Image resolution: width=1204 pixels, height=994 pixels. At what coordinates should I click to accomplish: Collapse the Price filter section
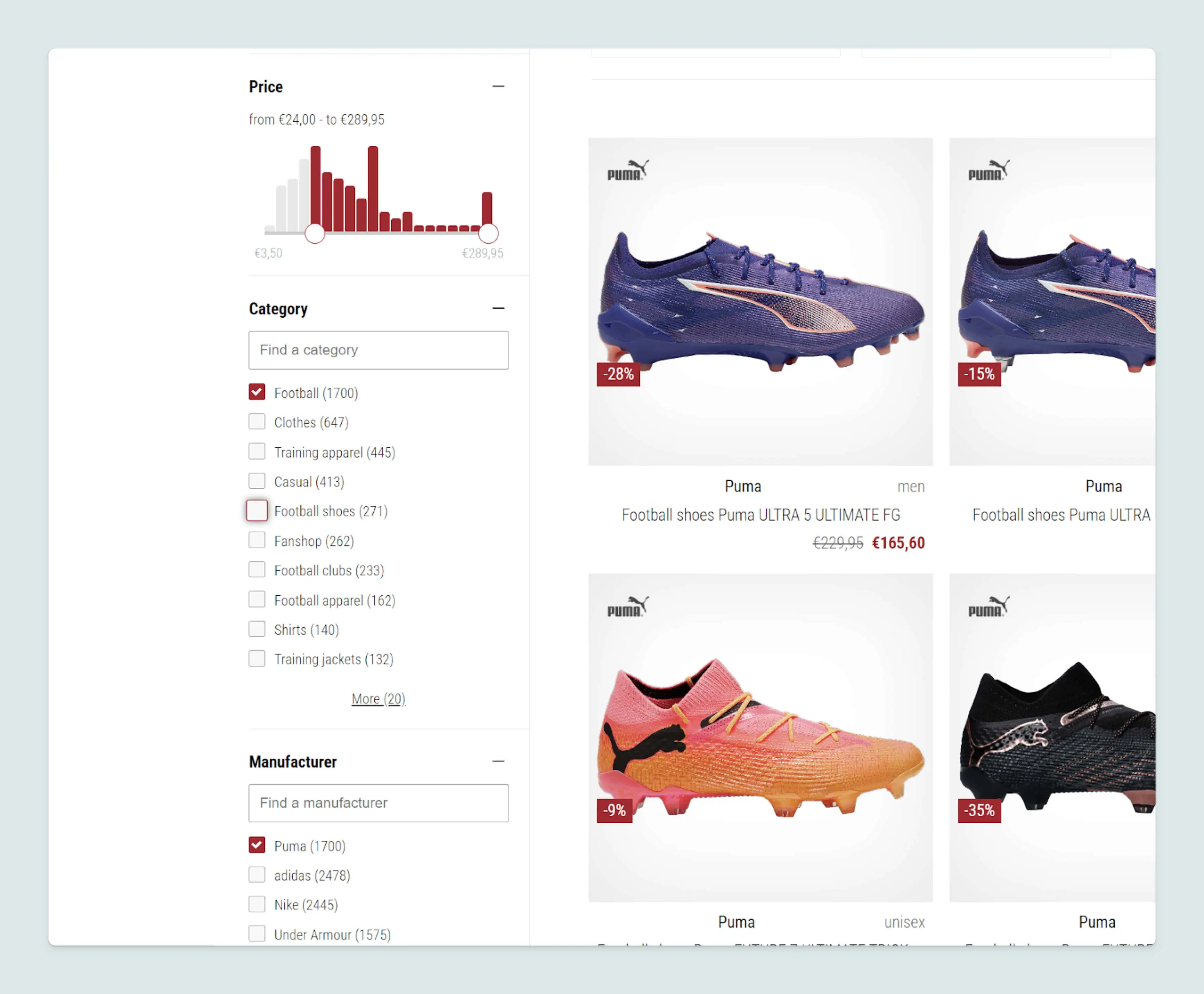coord(499,87)
